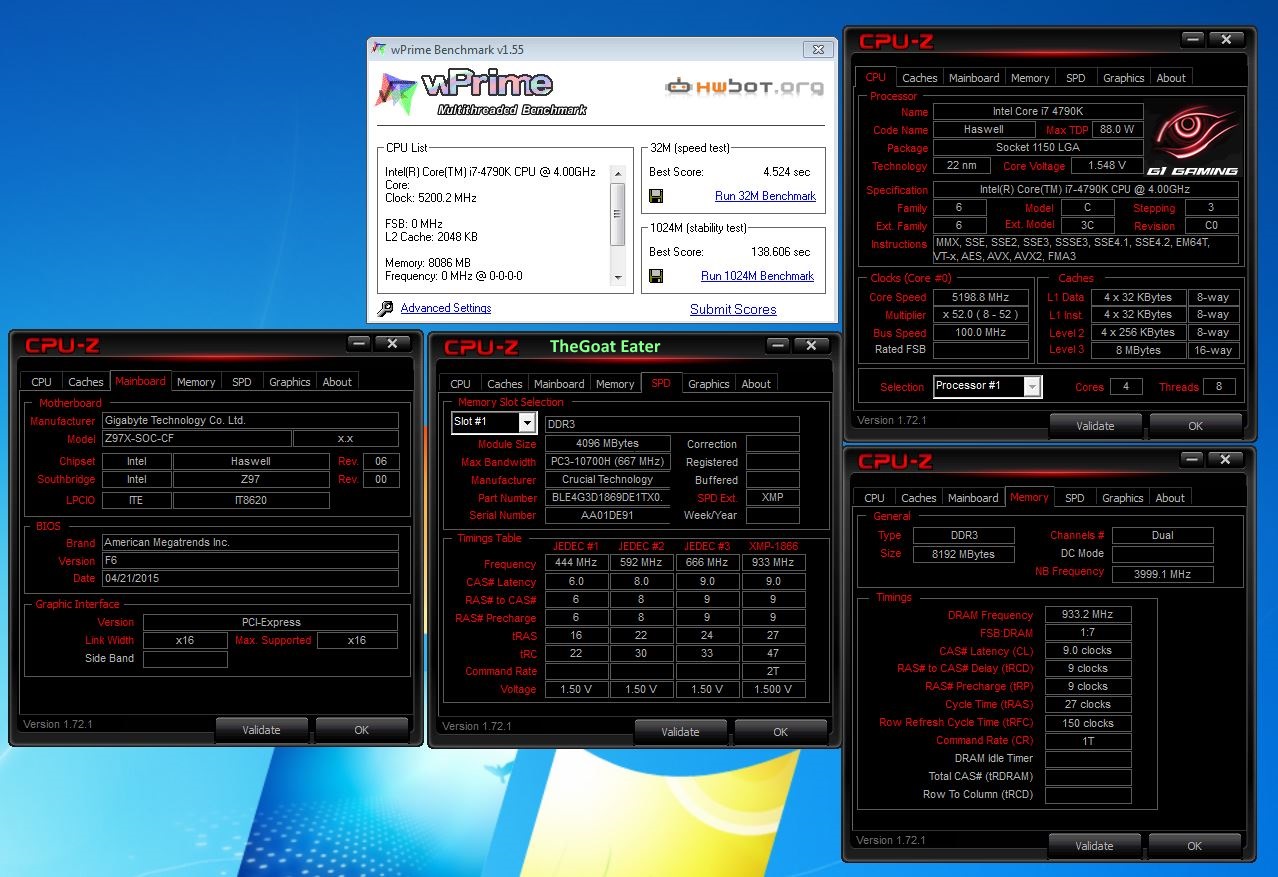This screenshot has width=1278, height=877.
Task: Run the 1024M Benchmark
Action: pos(757,276)
